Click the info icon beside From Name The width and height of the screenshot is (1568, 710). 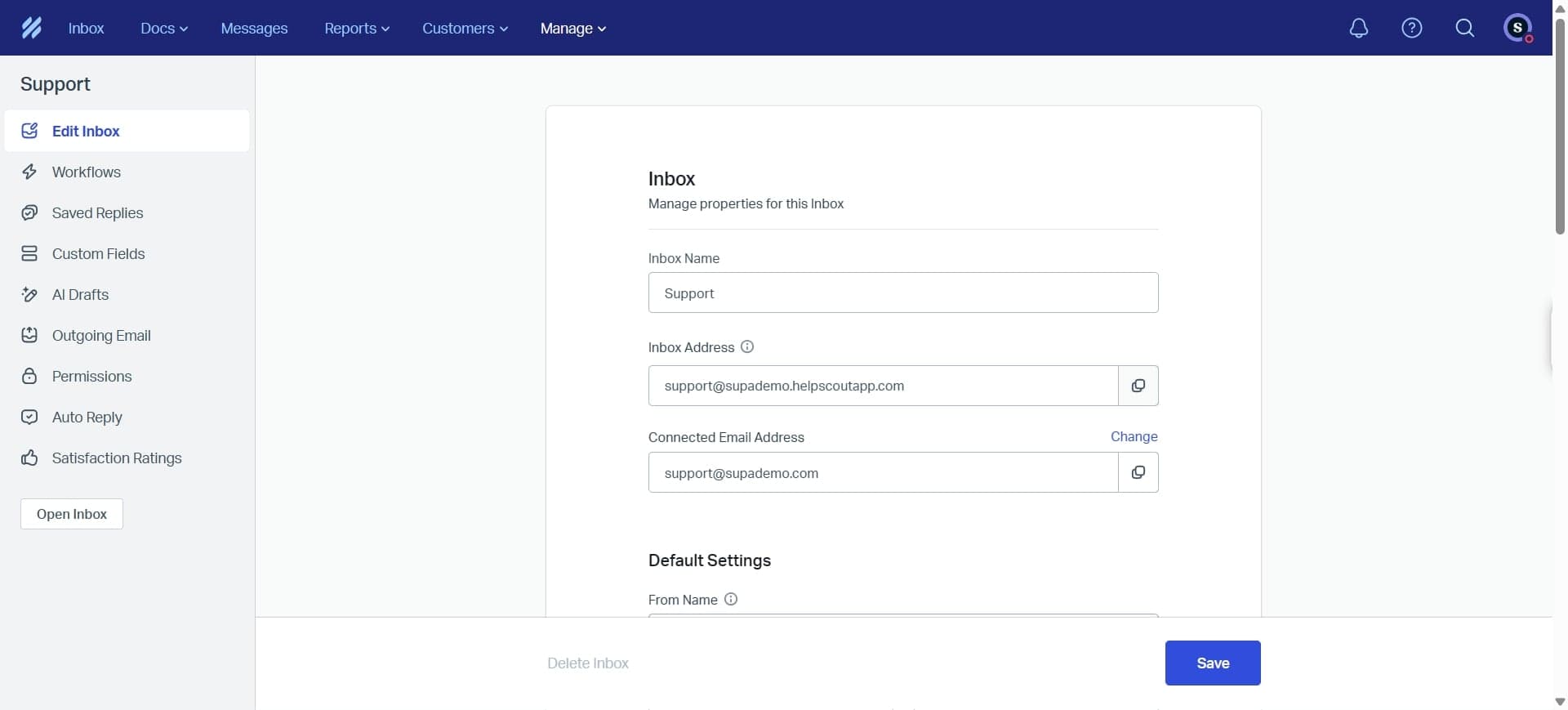tap(731, 599)
